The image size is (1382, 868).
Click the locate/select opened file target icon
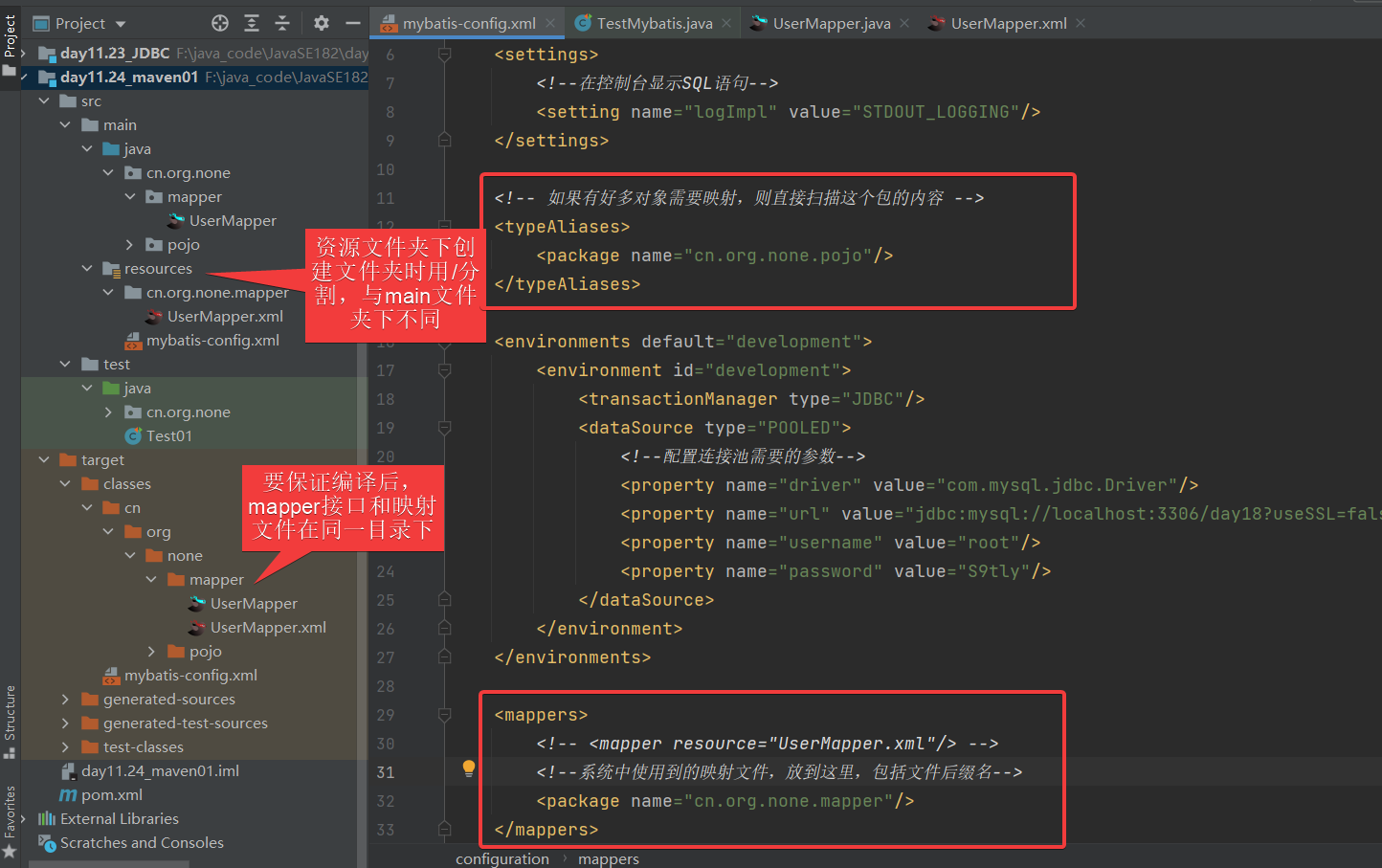(x=220, y=23)
